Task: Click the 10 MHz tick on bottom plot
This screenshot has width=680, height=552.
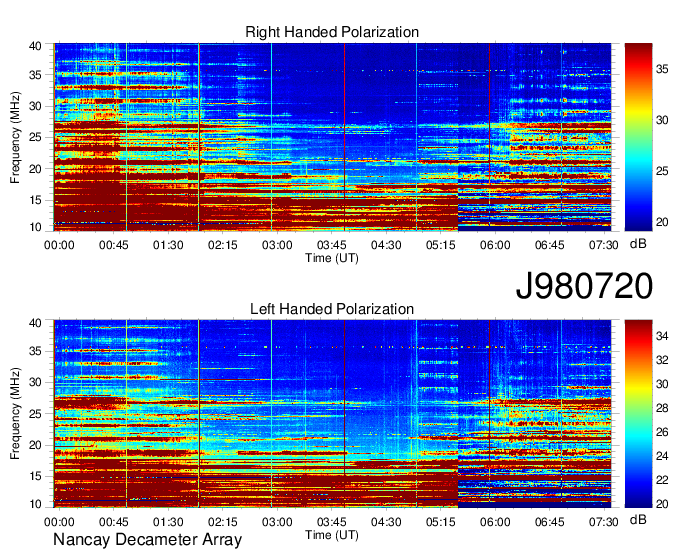Action: tap(35, 504)
